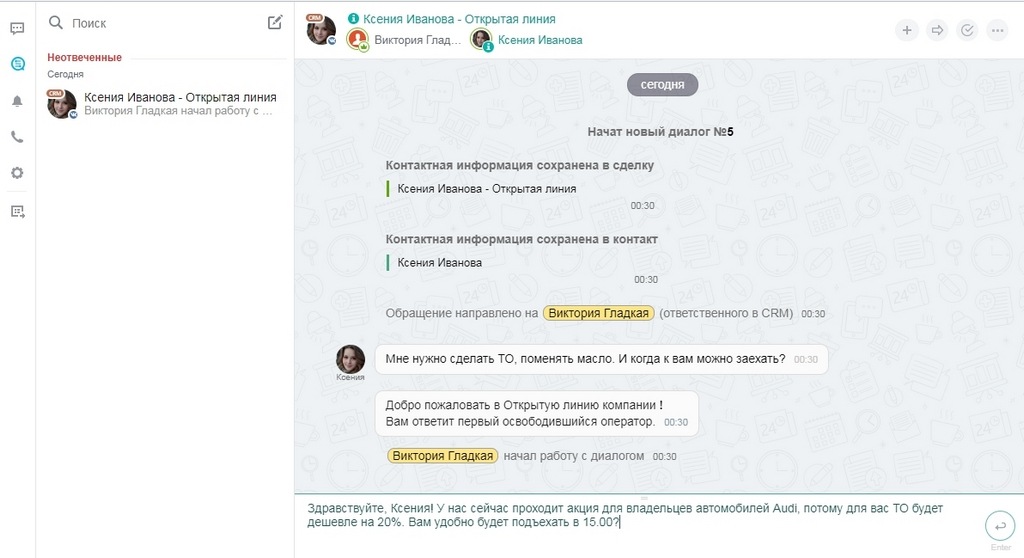This screenshot has width=1024, height=558.
Task: Open the open lines dialogs sidebar icon
Action: (18, 63)
